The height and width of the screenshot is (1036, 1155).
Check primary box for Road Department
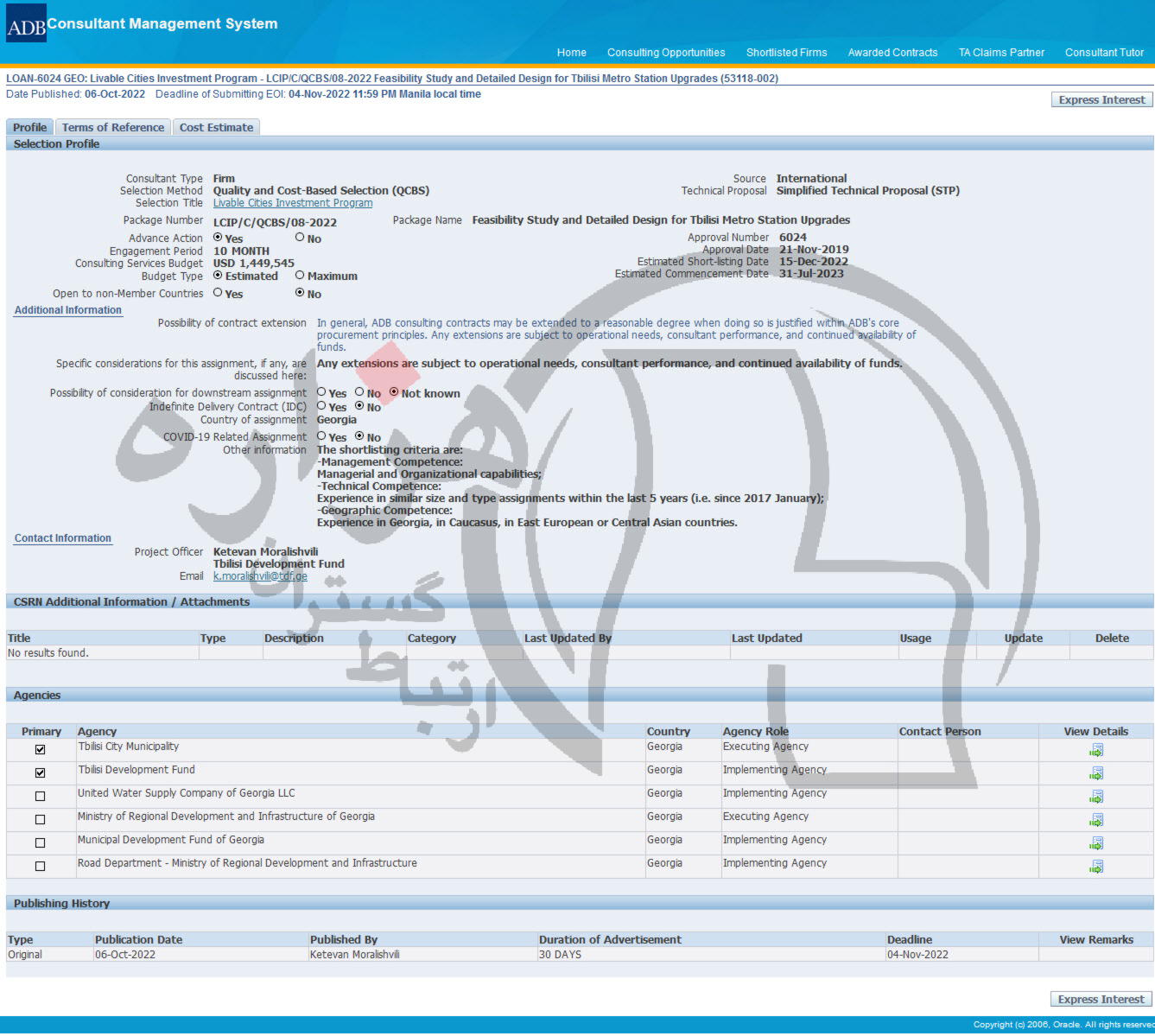tap(40, 867)
